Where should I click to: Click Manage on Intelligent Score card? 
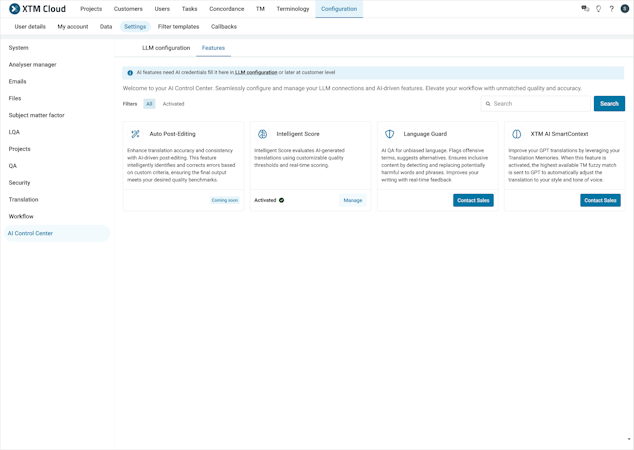point(353,200)
